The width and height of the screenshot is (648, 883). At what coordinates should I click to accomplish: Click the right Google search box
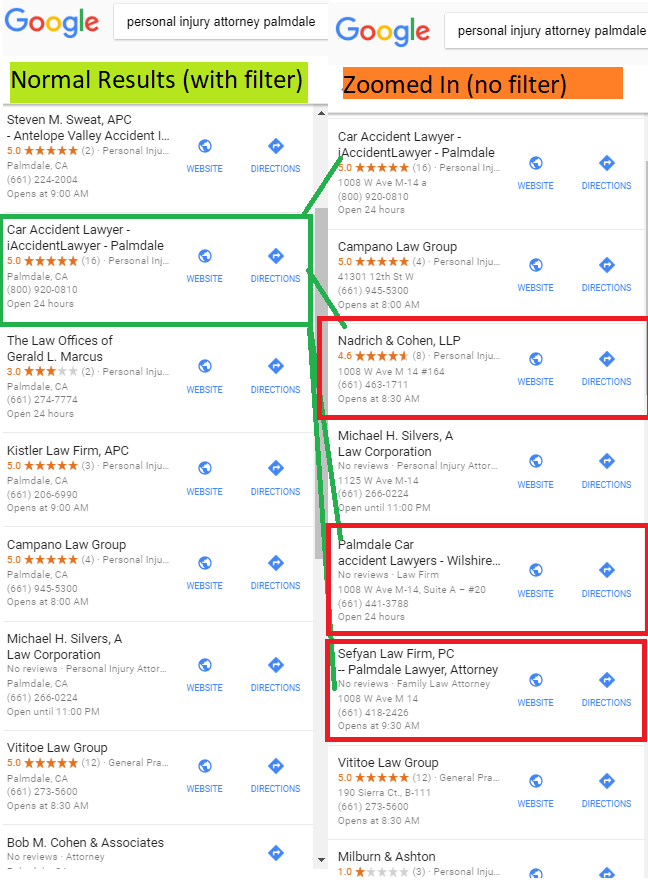[x=546, y=31]
